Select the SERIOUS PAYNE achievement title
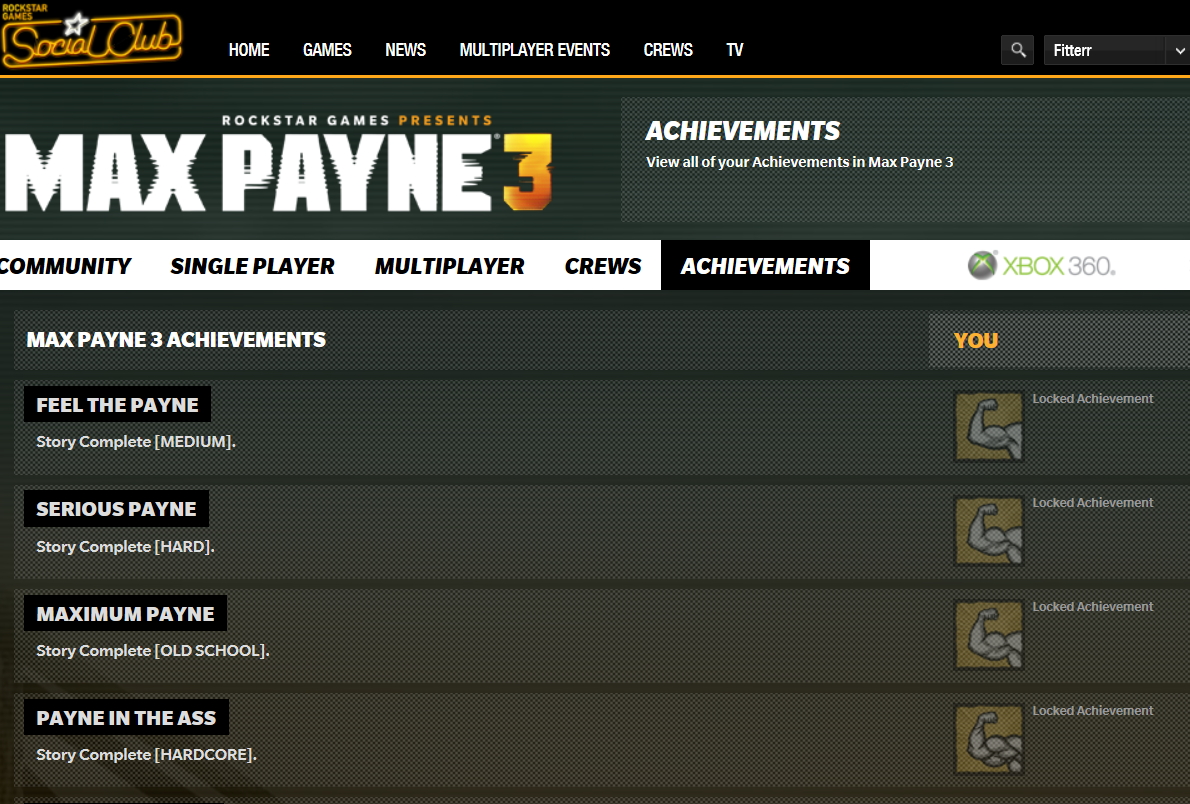 [116, 509]
